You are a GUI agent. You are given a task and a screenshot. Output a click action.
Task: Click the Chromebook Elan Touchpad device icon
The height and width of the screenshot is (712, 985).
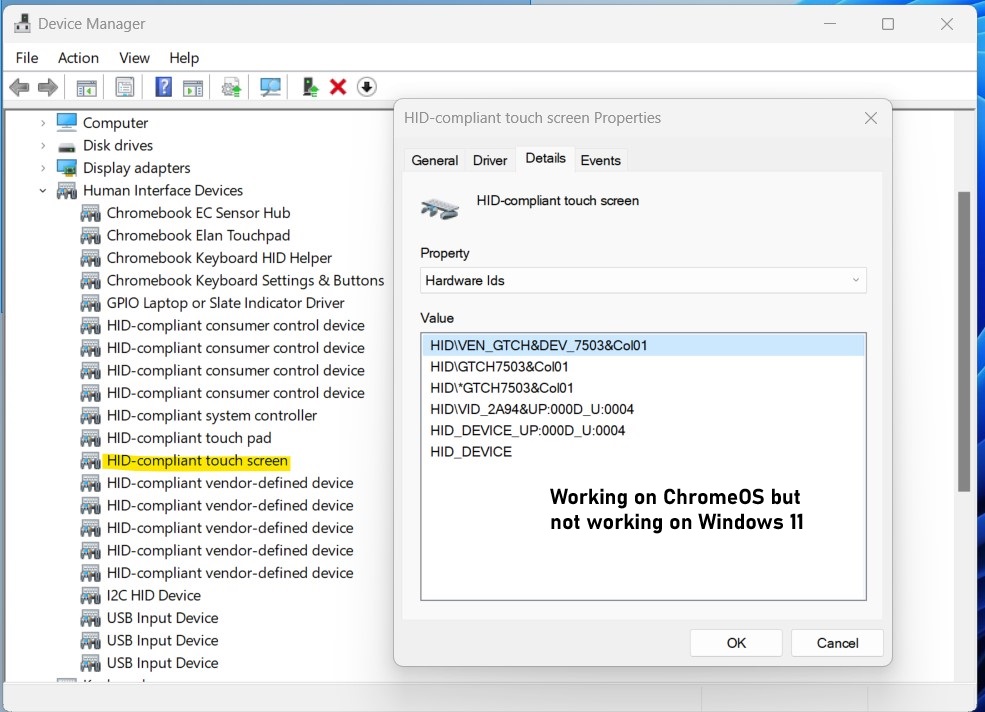pos(90,236)
